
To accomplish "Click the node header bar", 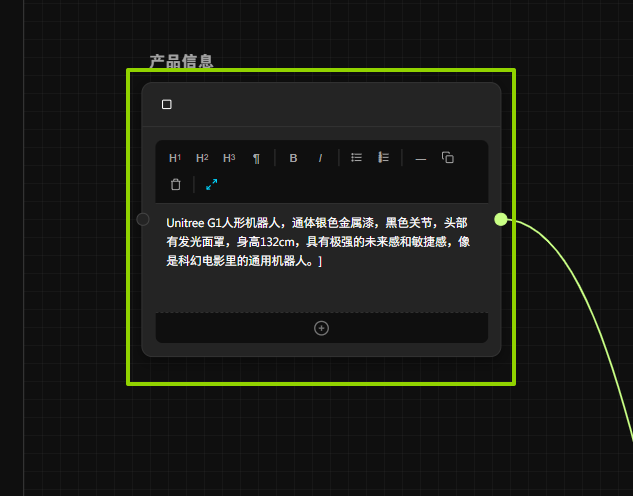I will 330,104.
